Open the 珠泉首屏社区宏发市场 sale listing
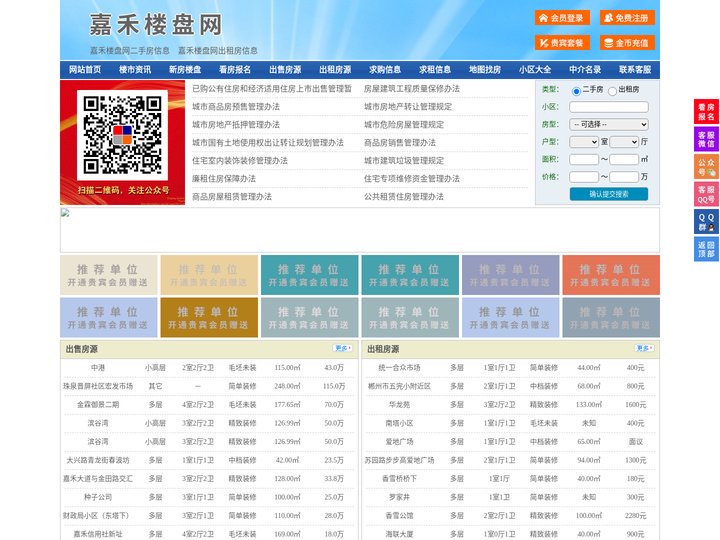This screenshot has height=540, width=720. (x=98, y=386)
